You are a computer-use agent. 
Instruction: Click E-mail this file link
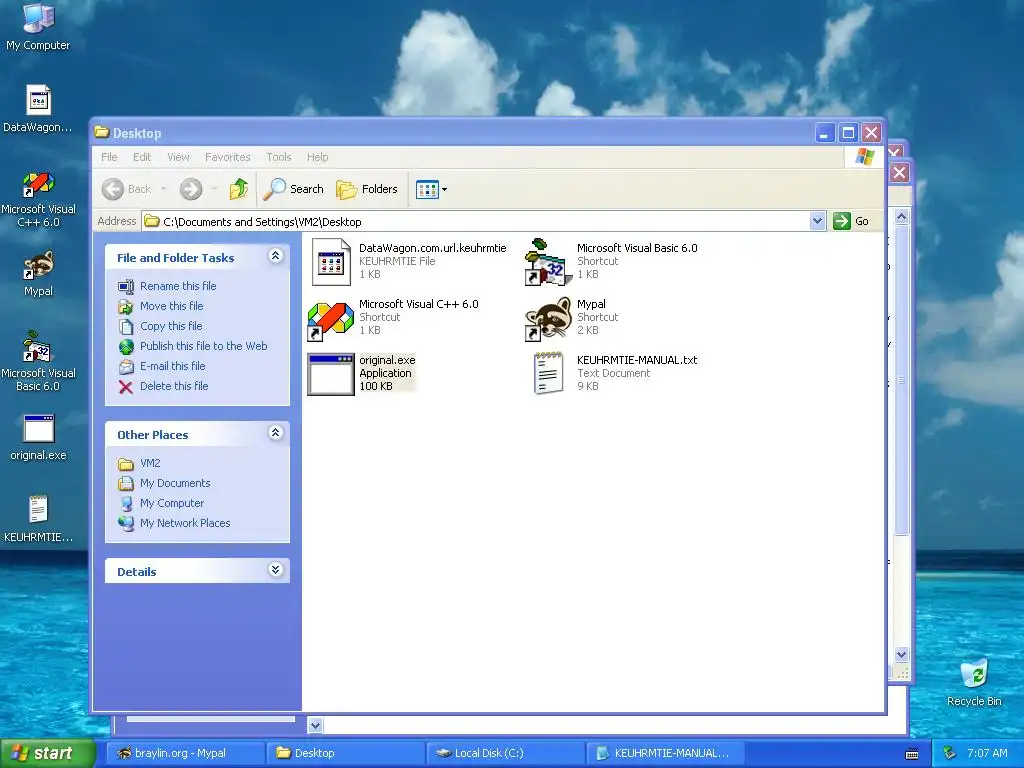click(x=172, y=366)
